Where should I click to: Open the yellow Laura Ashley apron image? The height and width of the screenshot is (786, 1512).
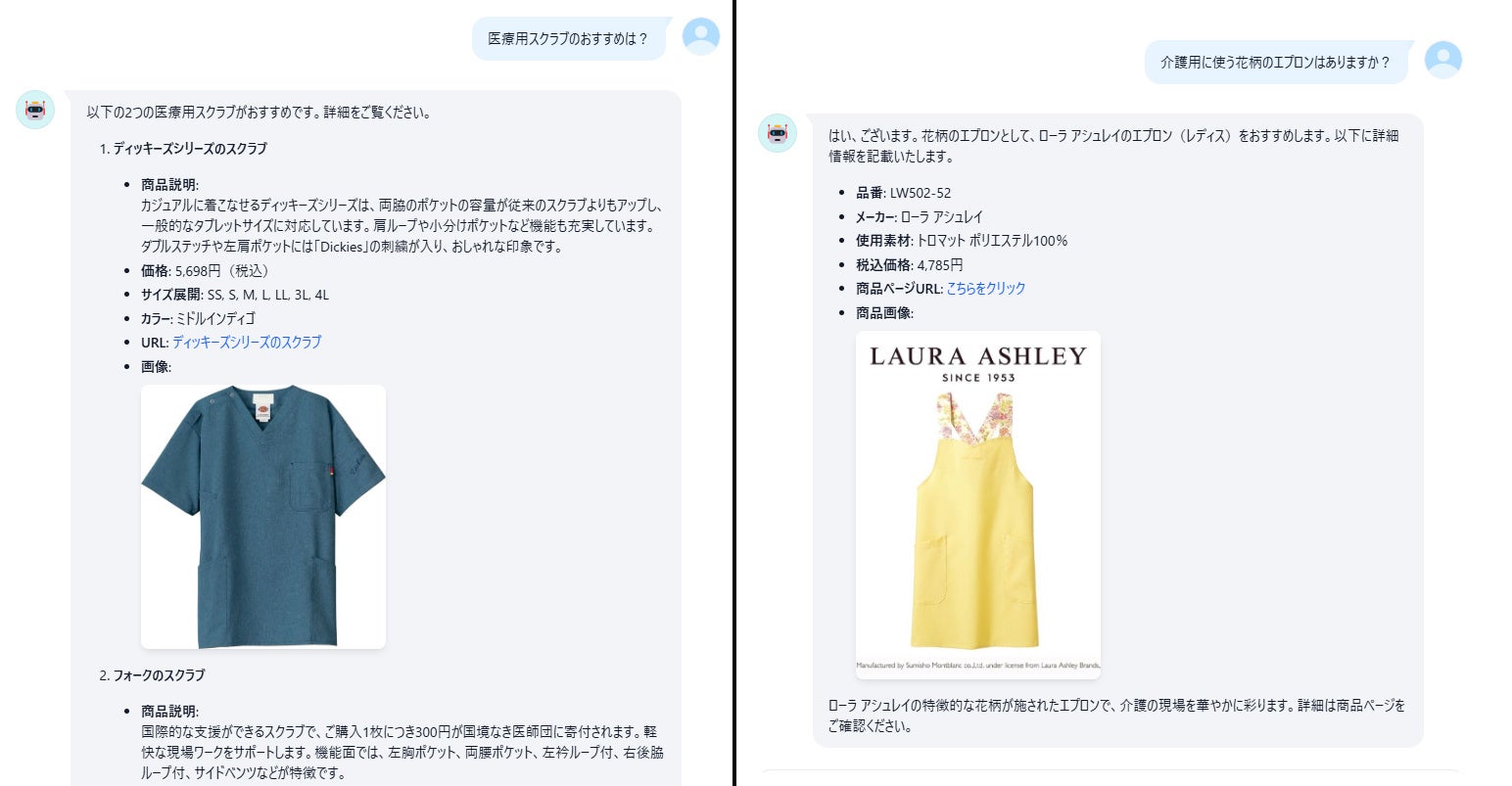pyautogui.click(x=978, y=505)
